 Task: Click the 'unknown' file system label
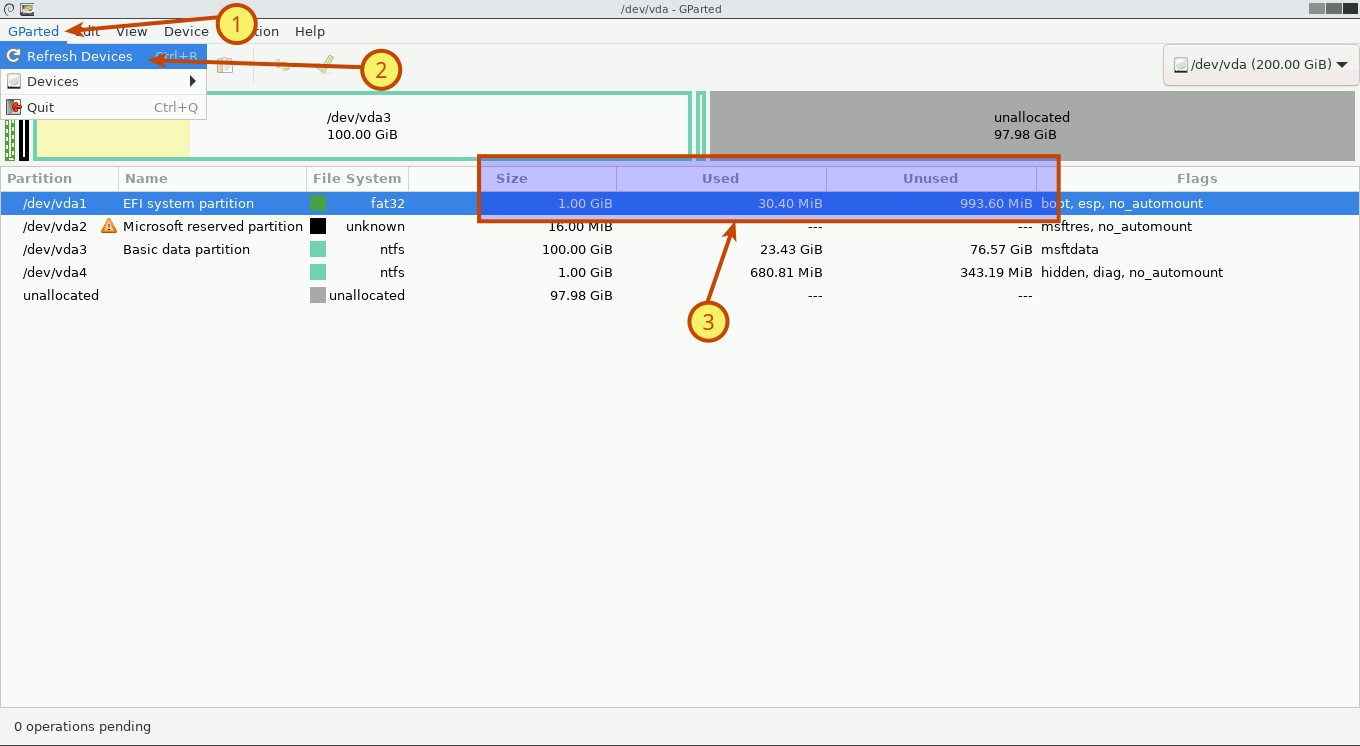375,226
